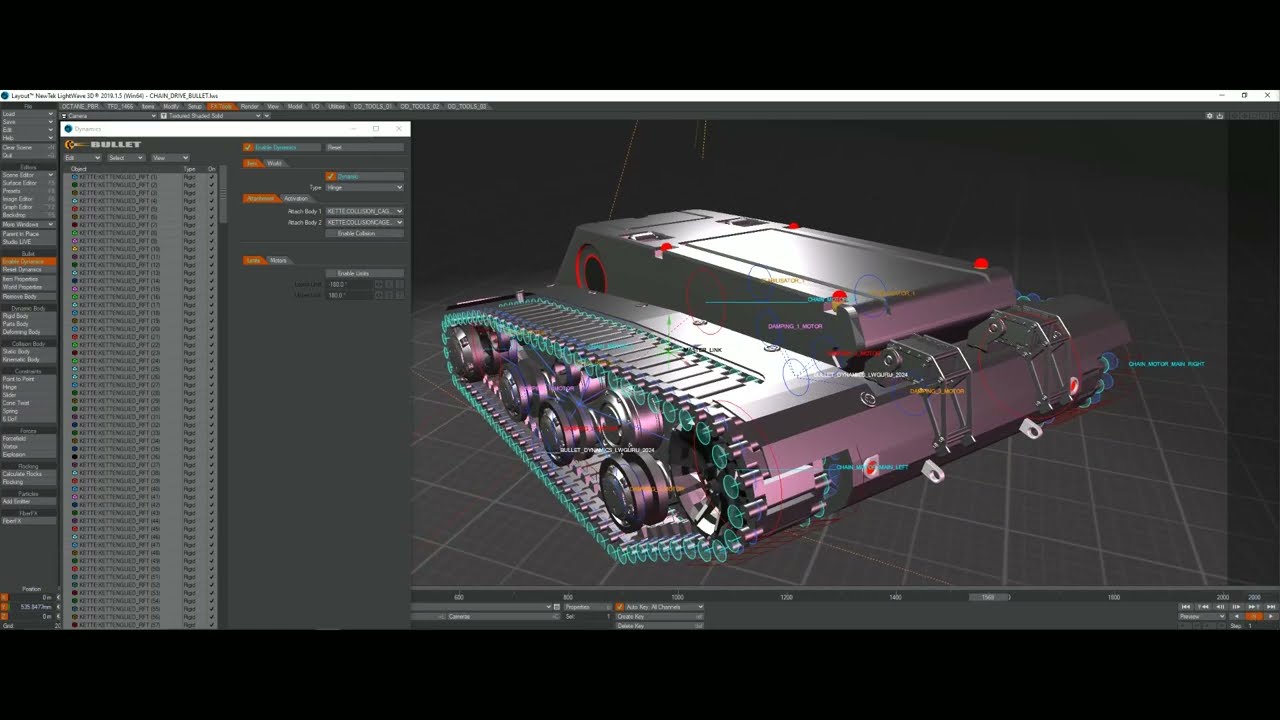Open the Motors tab
Screen dimensions: 1280x720
(x=278, y=261)
